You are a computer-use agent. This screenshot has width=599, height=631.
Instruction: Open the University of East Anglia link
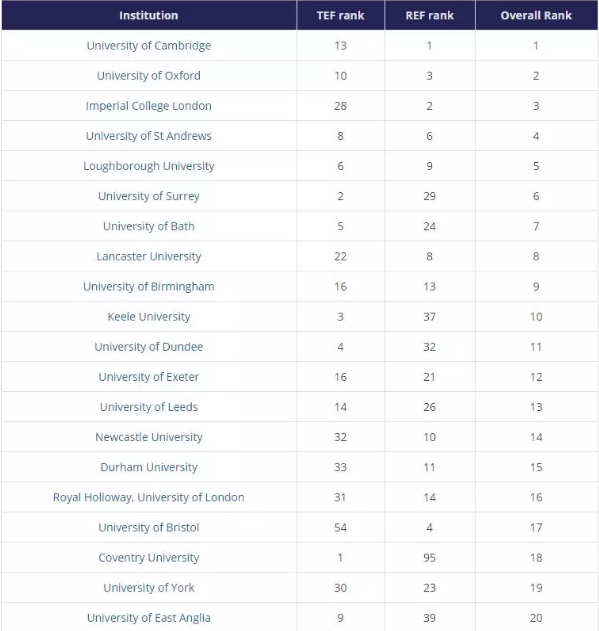point(149,618)
